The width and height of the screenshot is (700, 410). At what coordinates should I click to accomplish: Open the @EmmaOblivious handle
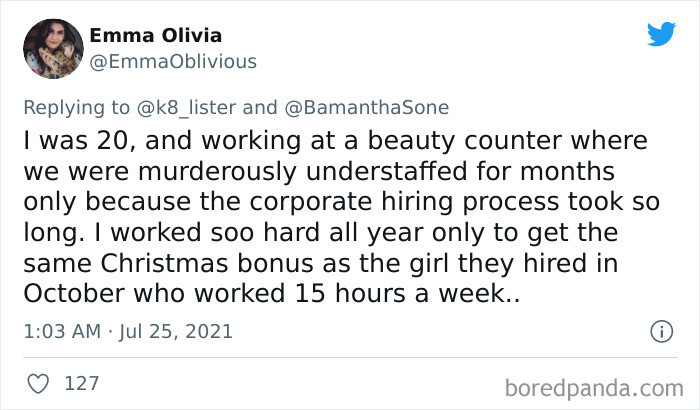tap(172, 61)
